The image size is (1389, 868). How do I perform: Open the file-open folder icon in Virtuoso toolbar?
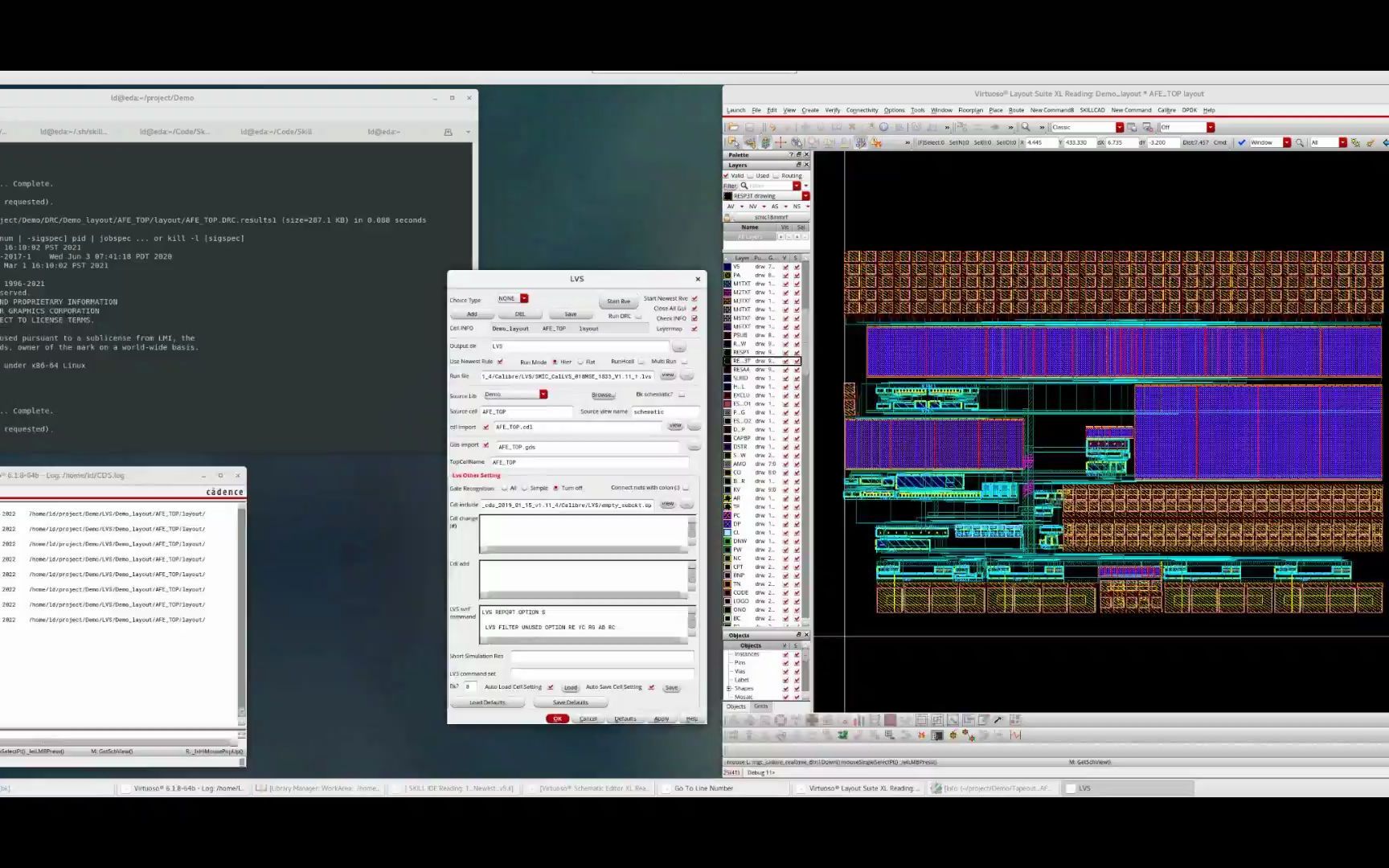tap(733, 127)
